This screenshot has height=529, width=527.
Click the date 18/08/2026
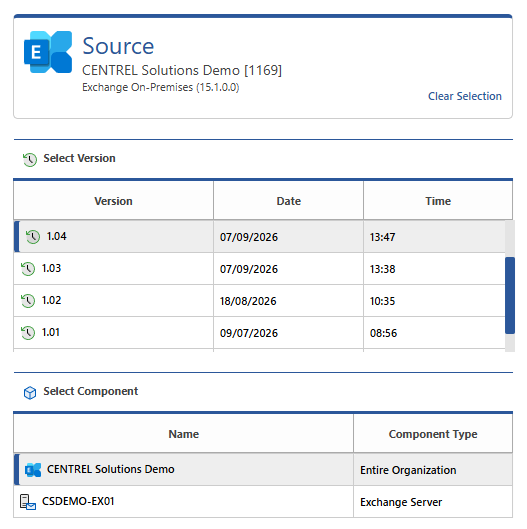[x=248, y=301]
